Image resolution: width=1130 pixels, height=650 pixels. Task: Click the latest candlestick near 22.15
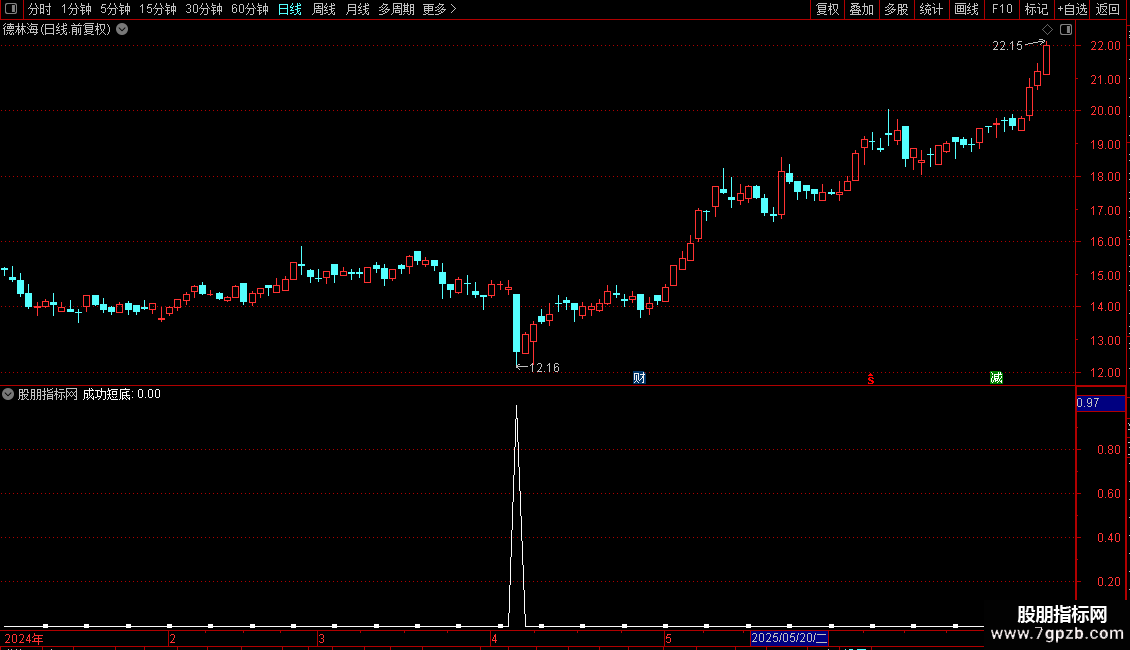pos(1046,59)
